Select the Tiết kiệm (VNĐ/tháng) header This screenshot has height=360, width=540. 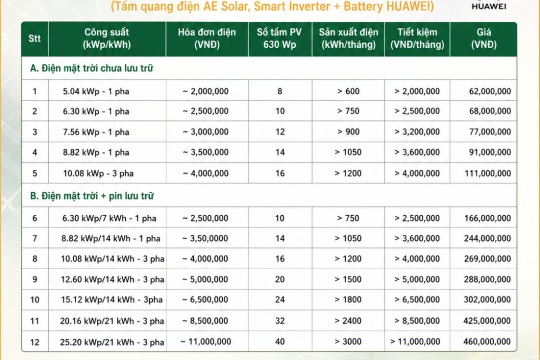417,39
